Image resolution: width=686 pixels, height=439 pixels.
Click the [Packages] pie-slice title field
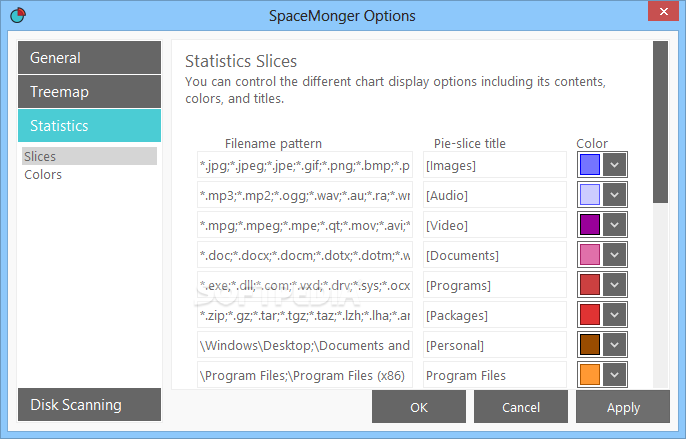coord(495,315)
